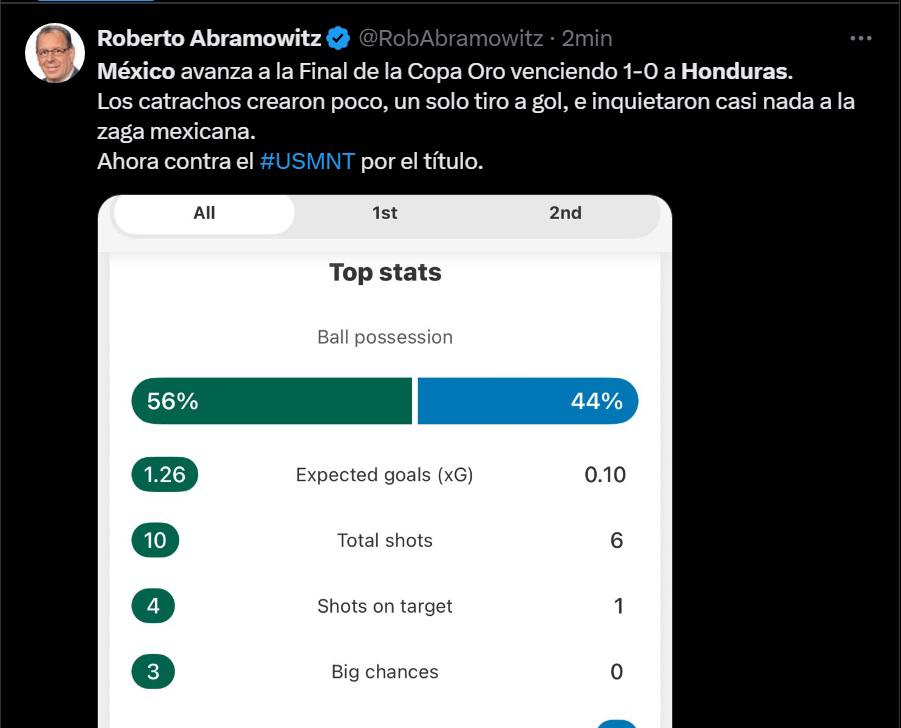Image resolution: width=901 pixels, height=728 pixels.
Task: Click the green 3 big chances badge
Action: click(x=153, y=672)
